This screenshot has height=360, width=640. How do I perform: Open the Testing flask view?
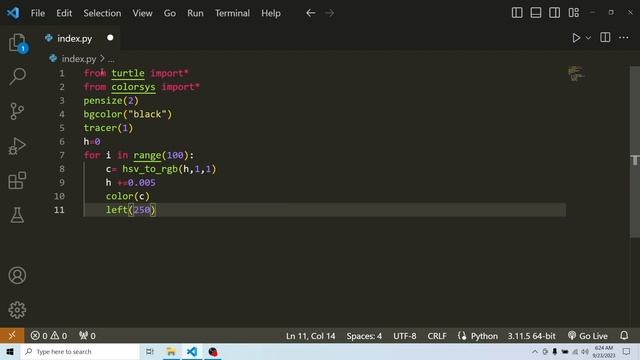coord(17,215)
